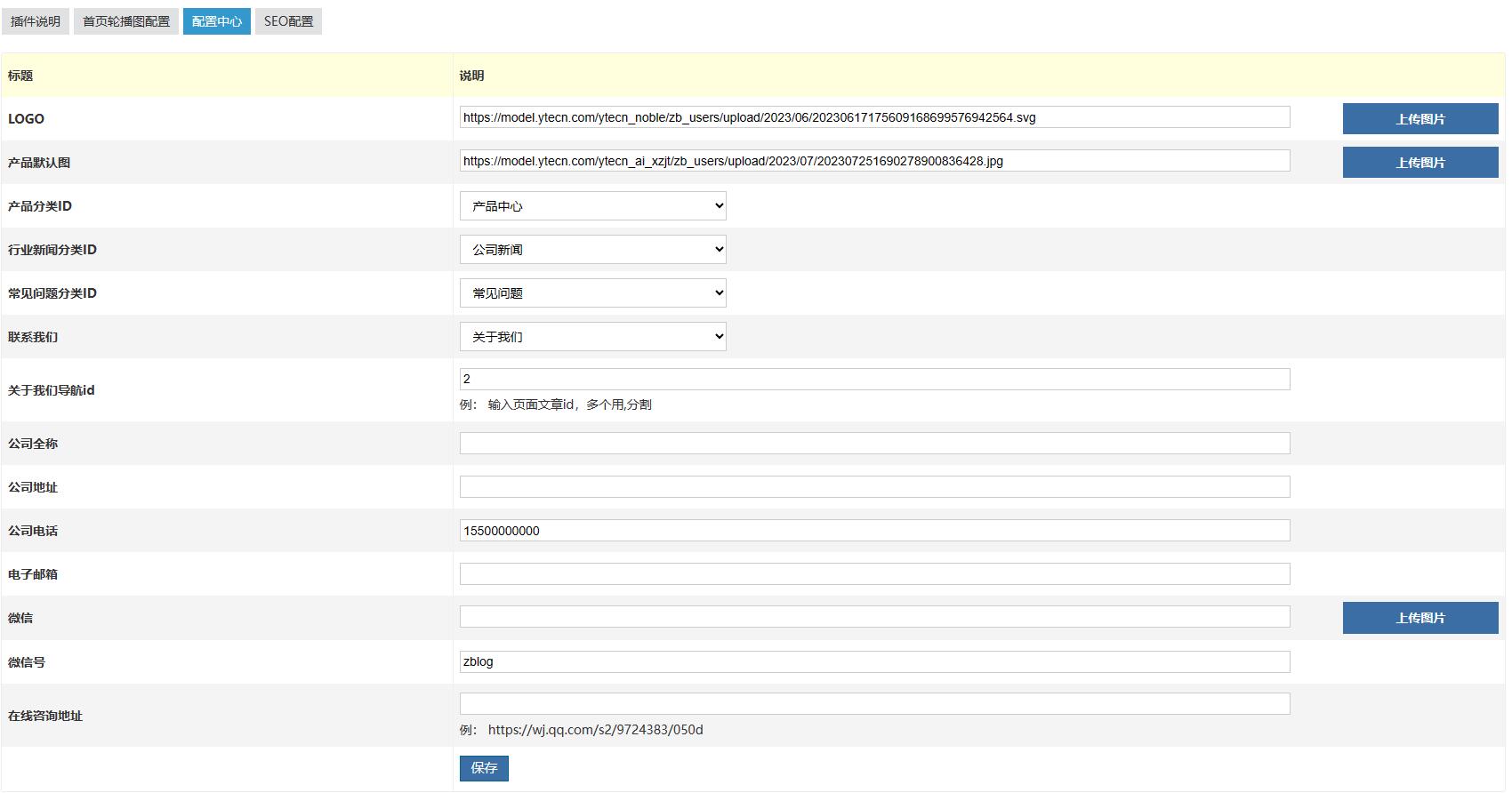Select the 配置中心 tab
This screenshot has height=793, width=1512.
pos(217,21)
